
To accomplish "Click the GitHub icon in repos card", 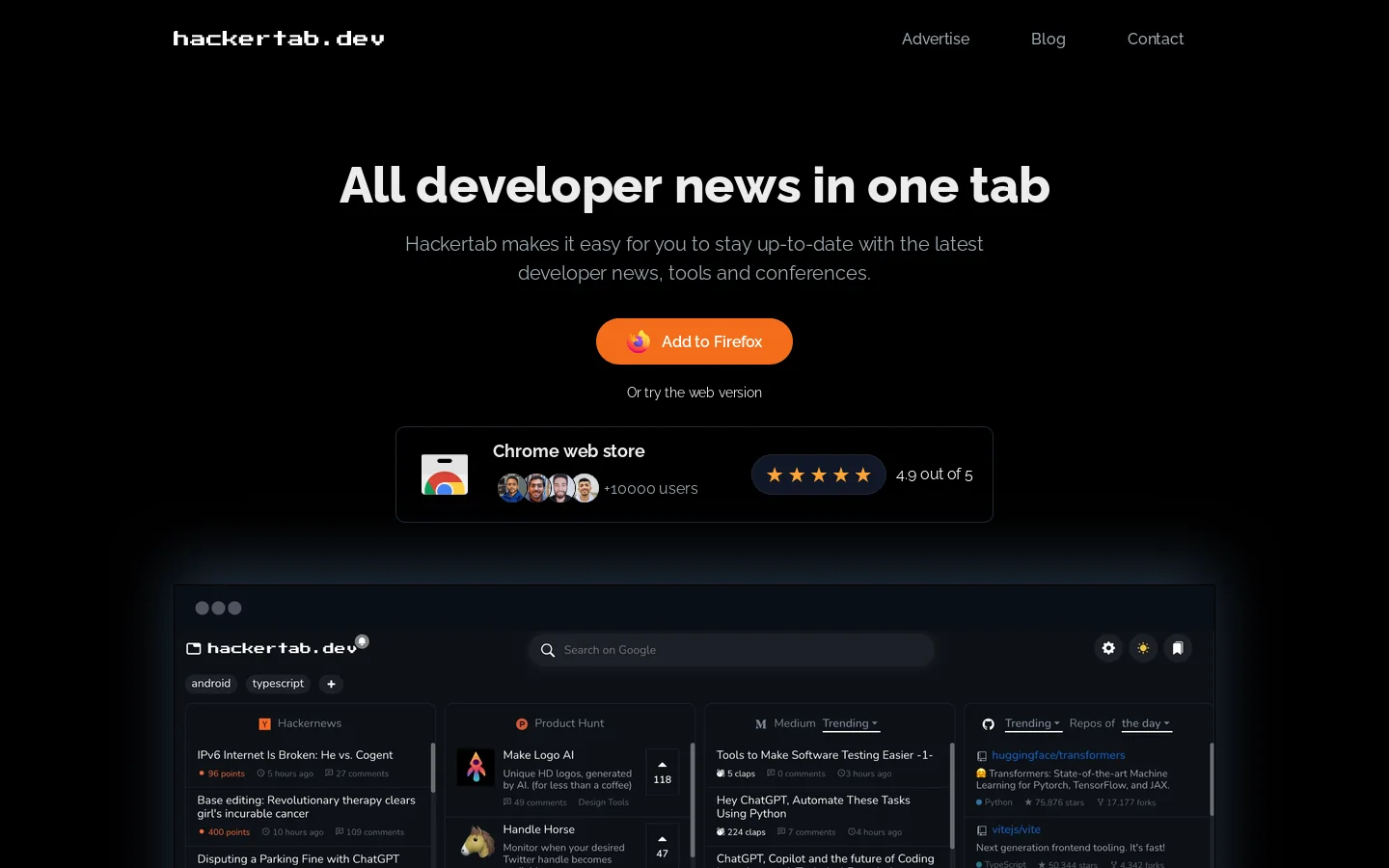I will 989,724.
